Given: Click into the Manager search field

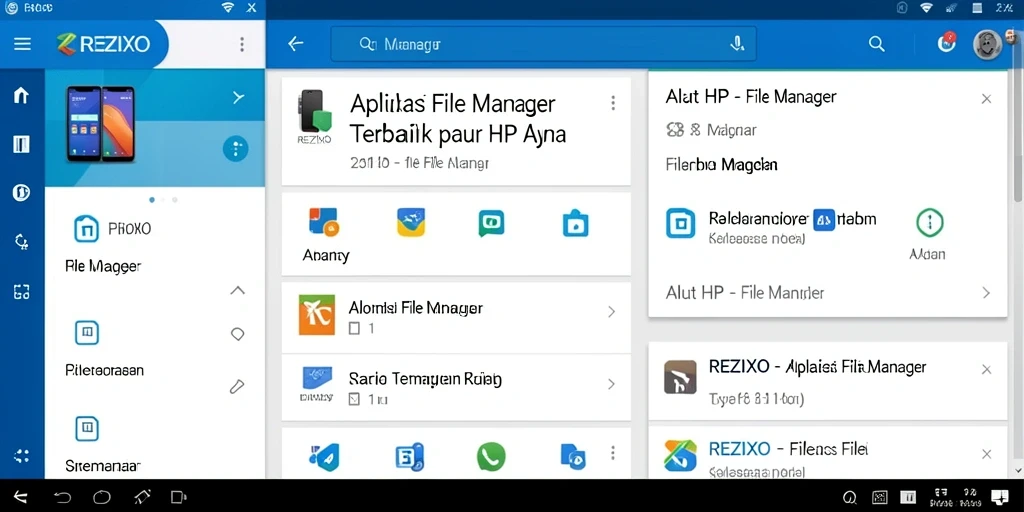Looking at the screenshot, I should pos(543,44).
